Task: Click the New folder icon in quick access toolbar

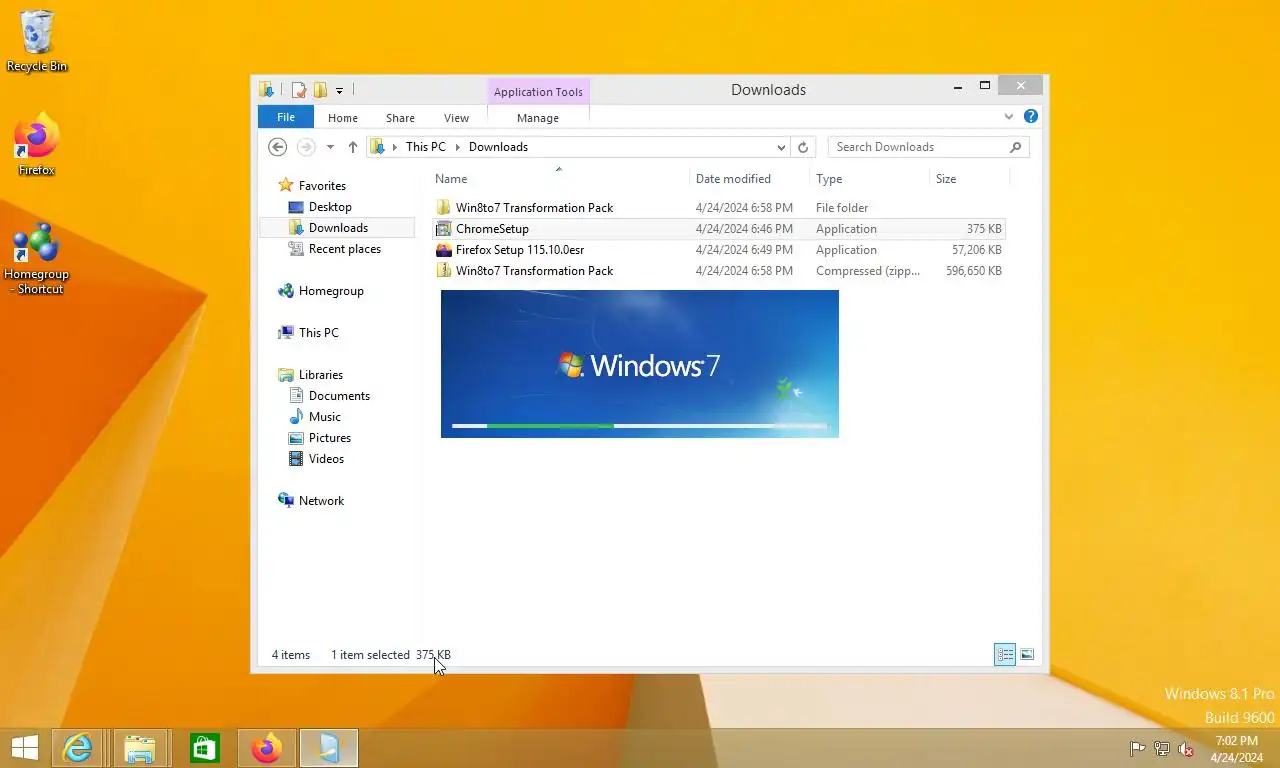Action: [320, 90]
